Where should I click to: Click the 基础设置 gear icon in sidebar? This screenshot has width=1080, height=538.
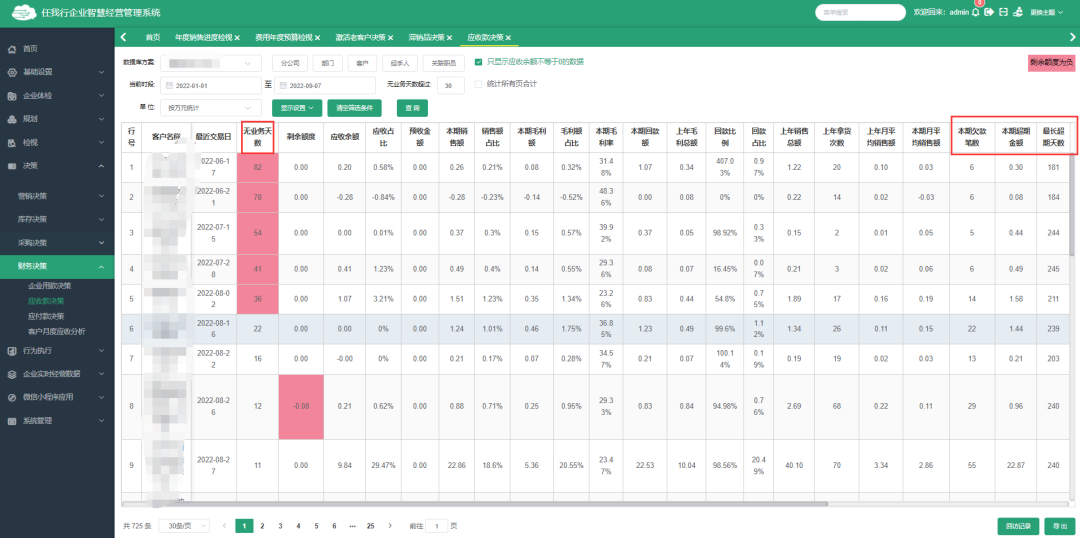[x=12, y=72]
